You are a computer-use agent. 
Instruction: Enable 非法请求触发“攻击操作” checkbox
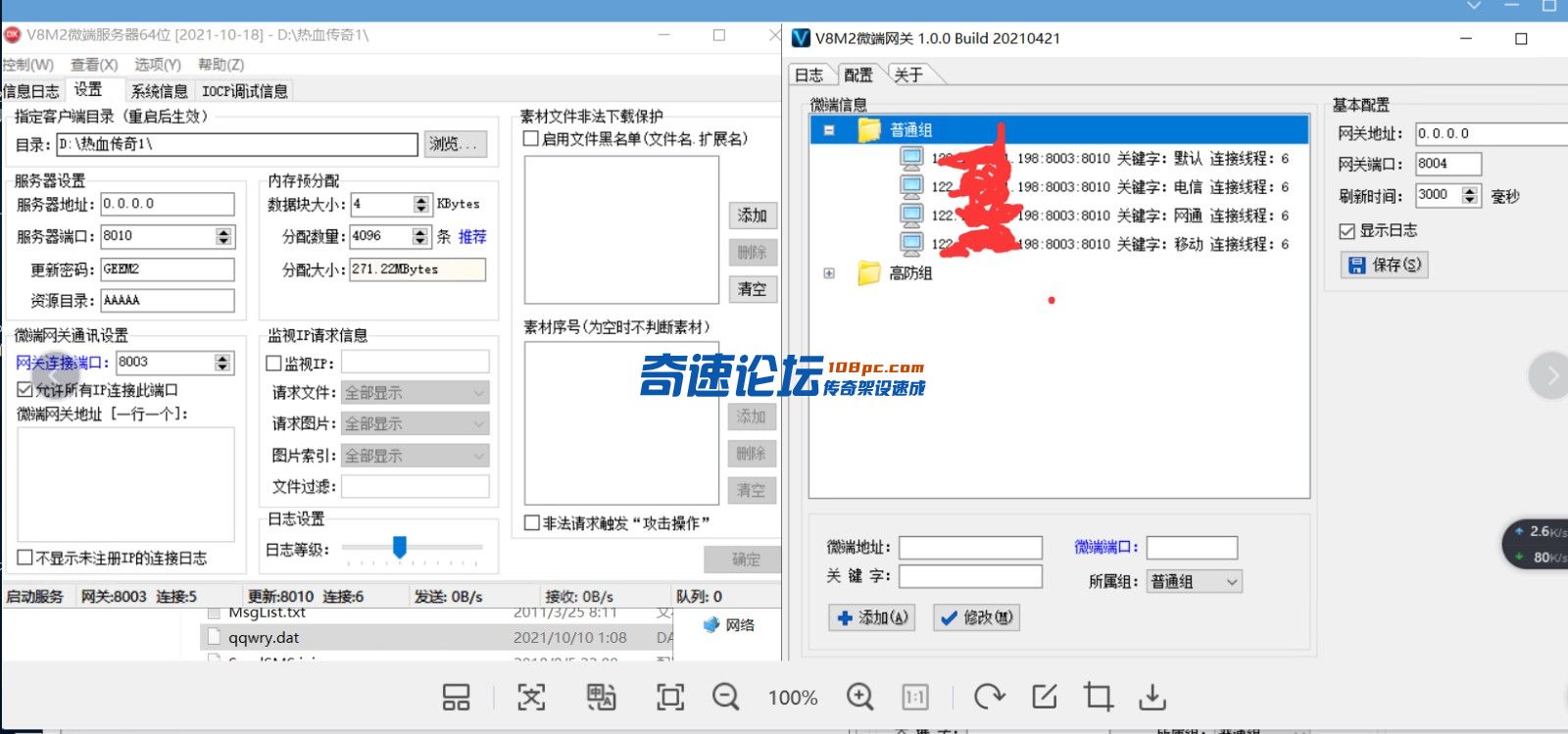click(x=532, y=523)
